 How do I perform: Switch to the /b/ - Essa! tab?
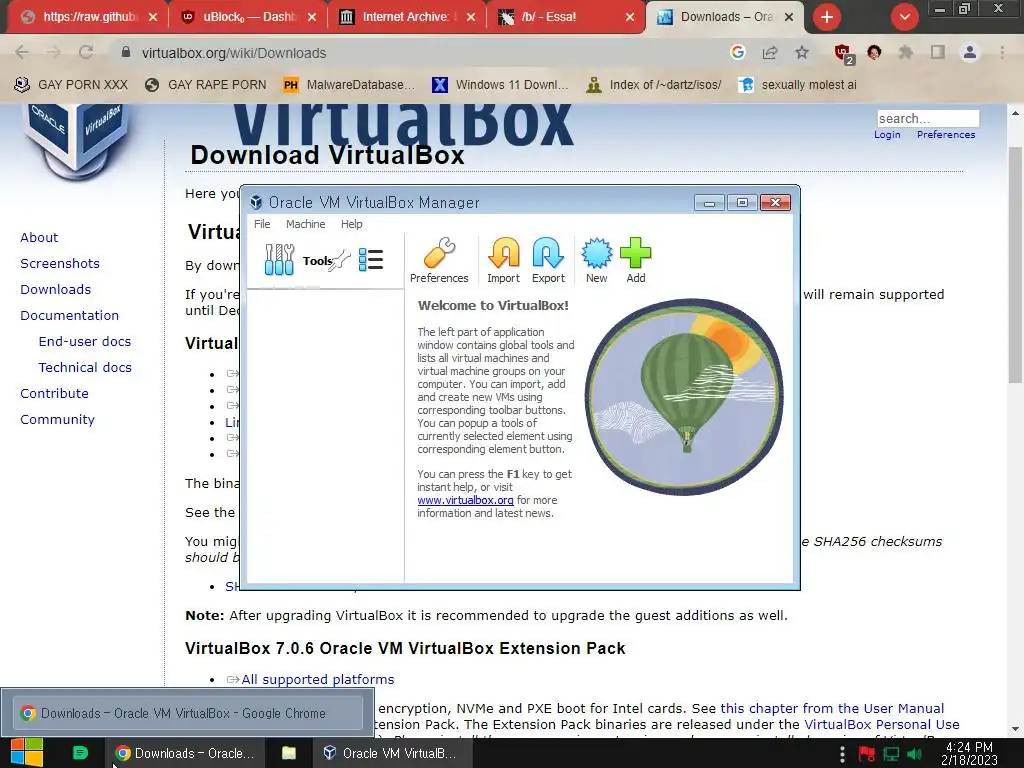566,17
